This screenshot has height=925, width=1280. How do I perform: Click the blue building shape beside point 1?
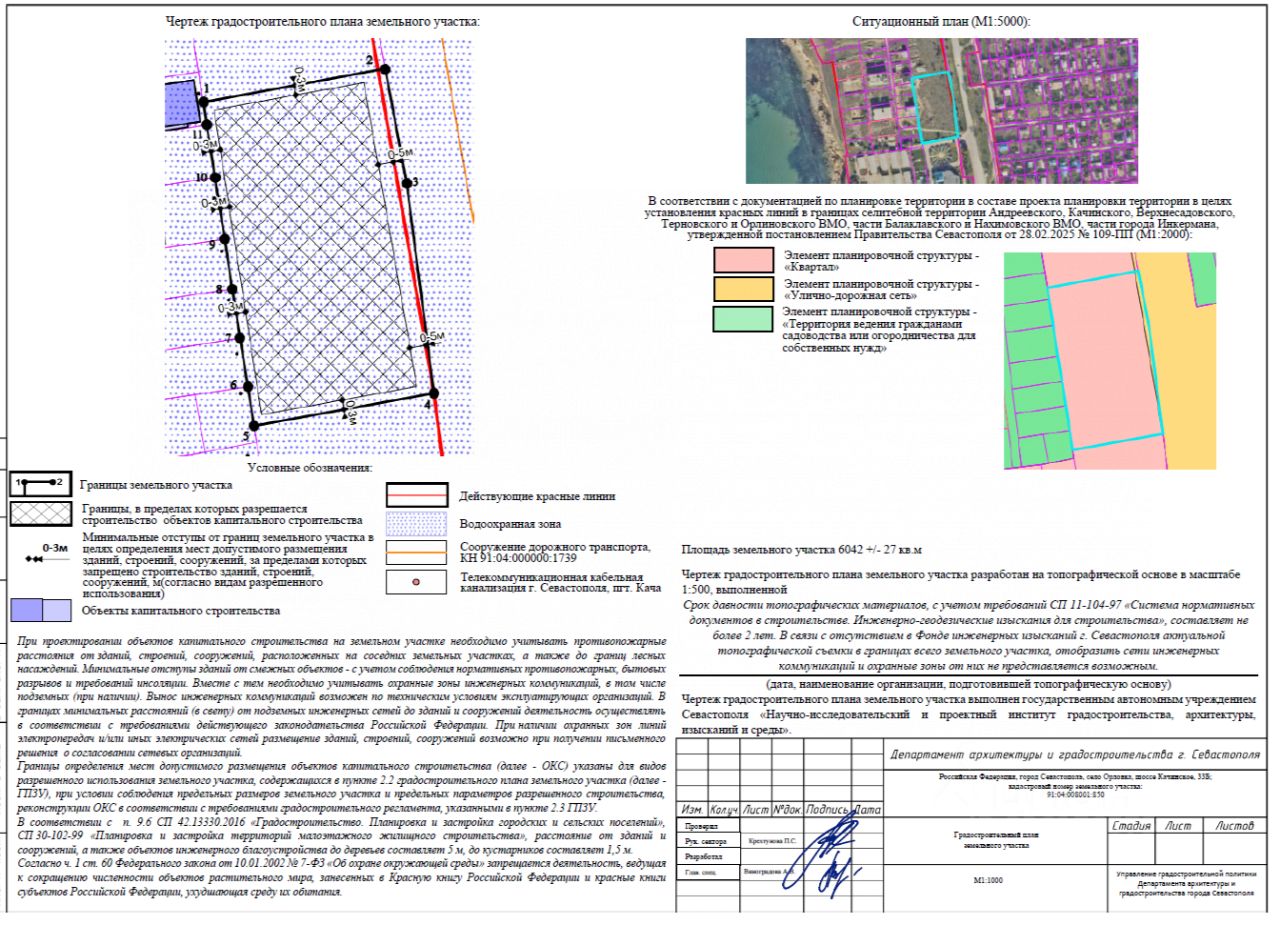[181, 103]
